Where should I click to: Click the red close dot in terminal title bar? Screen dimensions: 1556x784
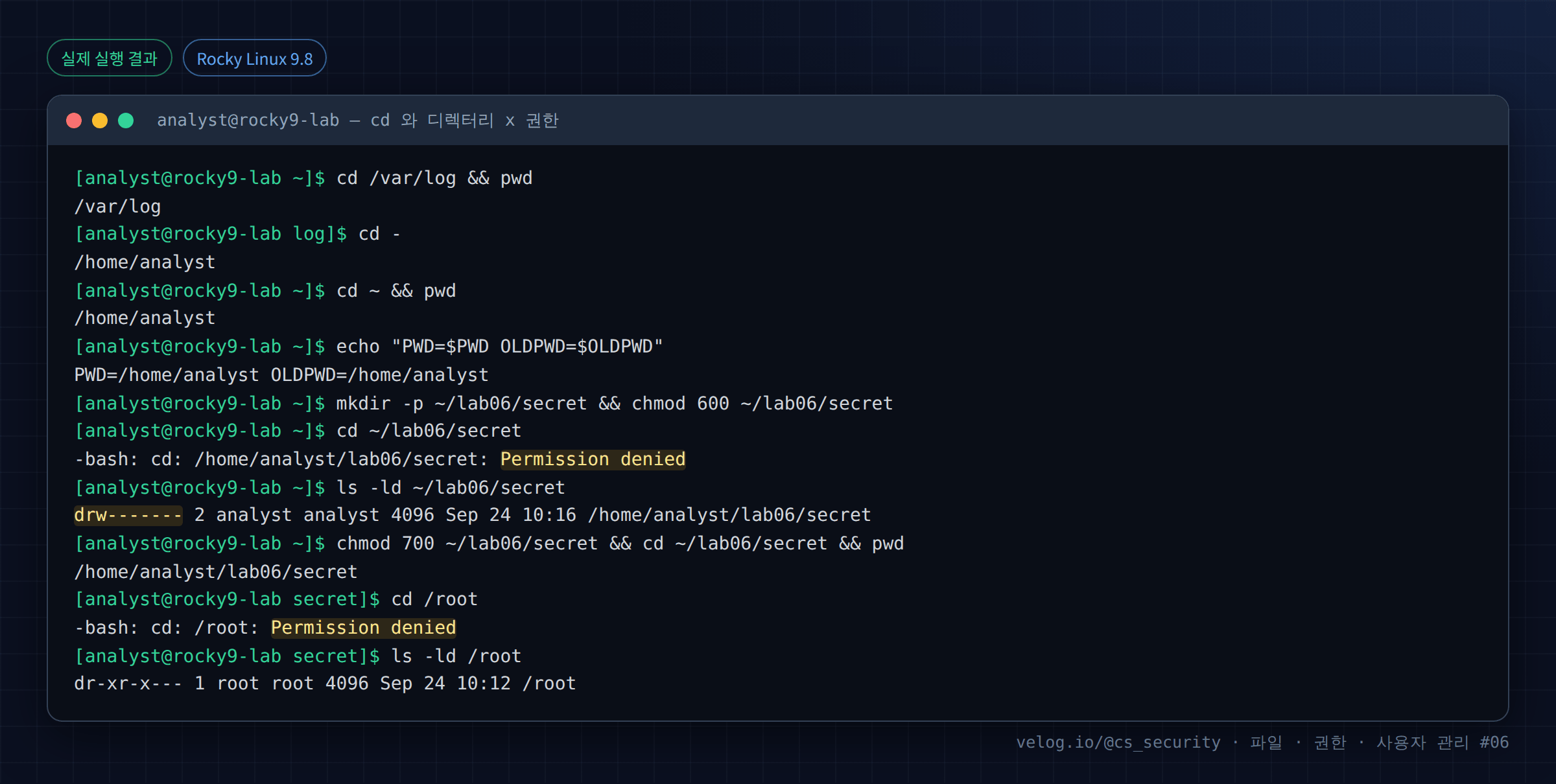point(74,121)
